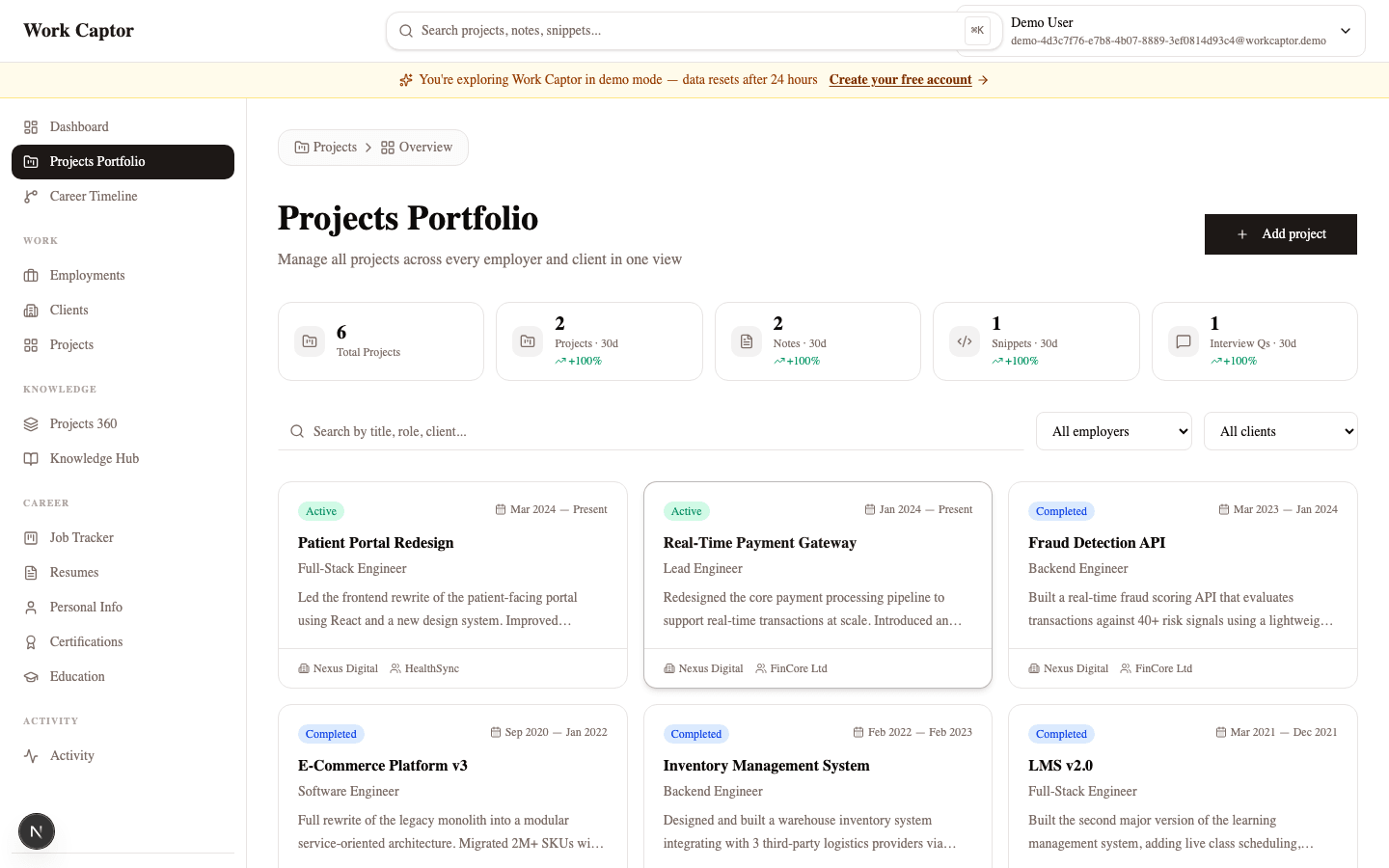Open the Clients page

pyautogui.click(x=123, y=311)
